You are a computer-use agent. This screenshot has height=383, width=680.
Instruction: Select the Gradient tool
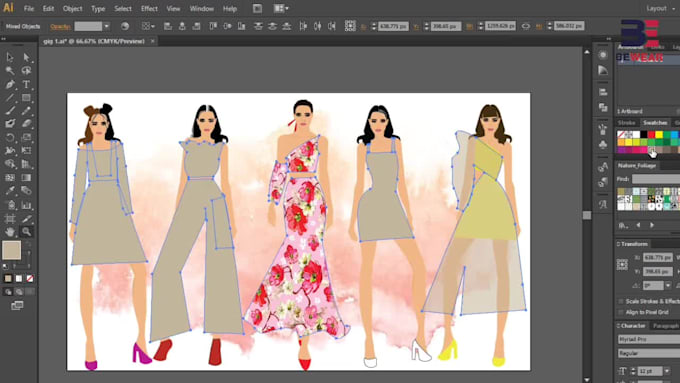click(x=26, y=177)
